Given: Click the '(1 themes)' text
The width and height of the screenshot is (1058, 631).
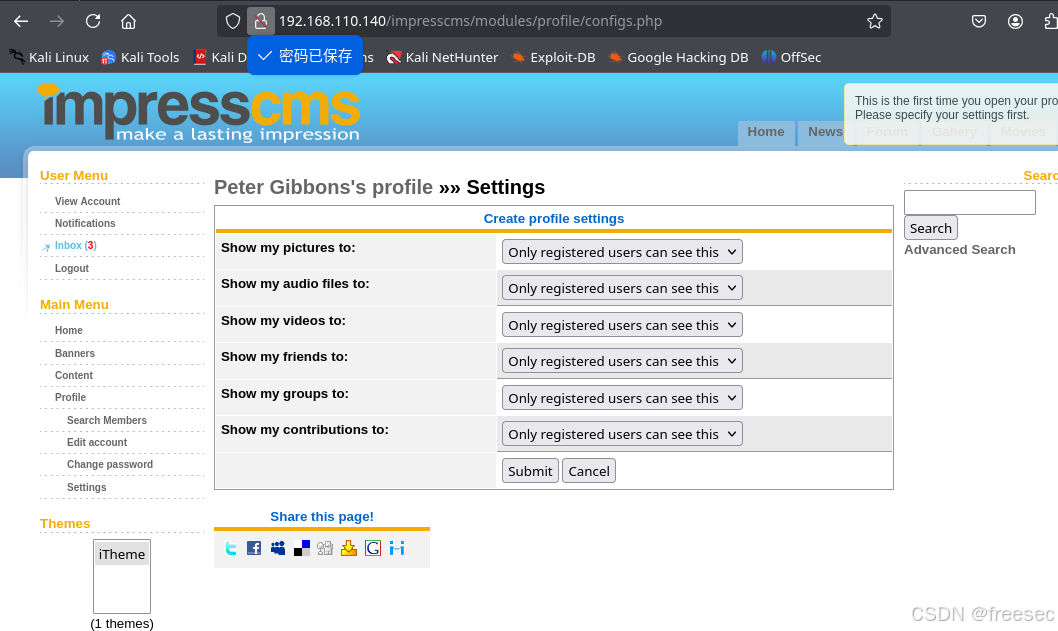Looking at the screenshot, I should click(122, 624).
